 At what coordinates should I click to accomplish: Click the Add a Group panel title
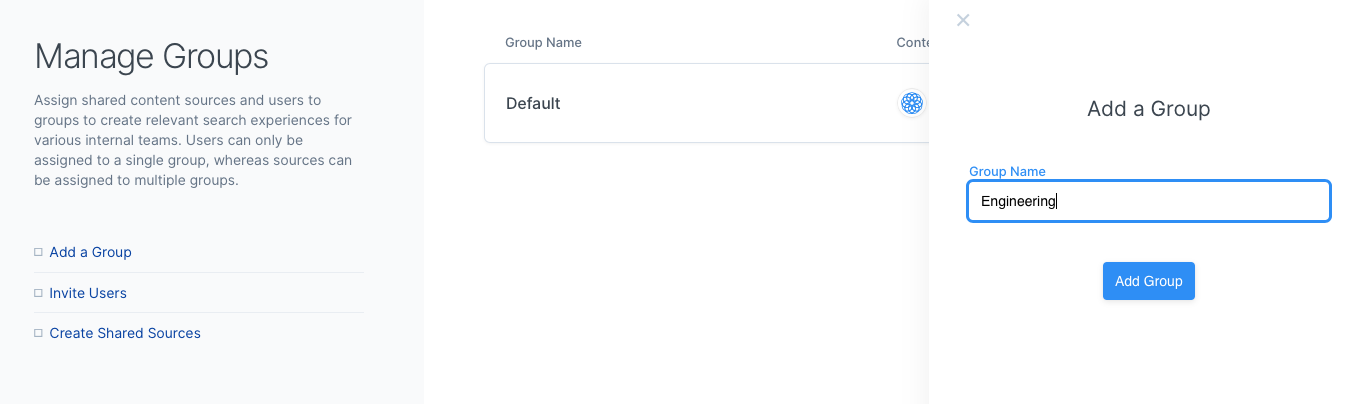click(x=1148, y=109)
